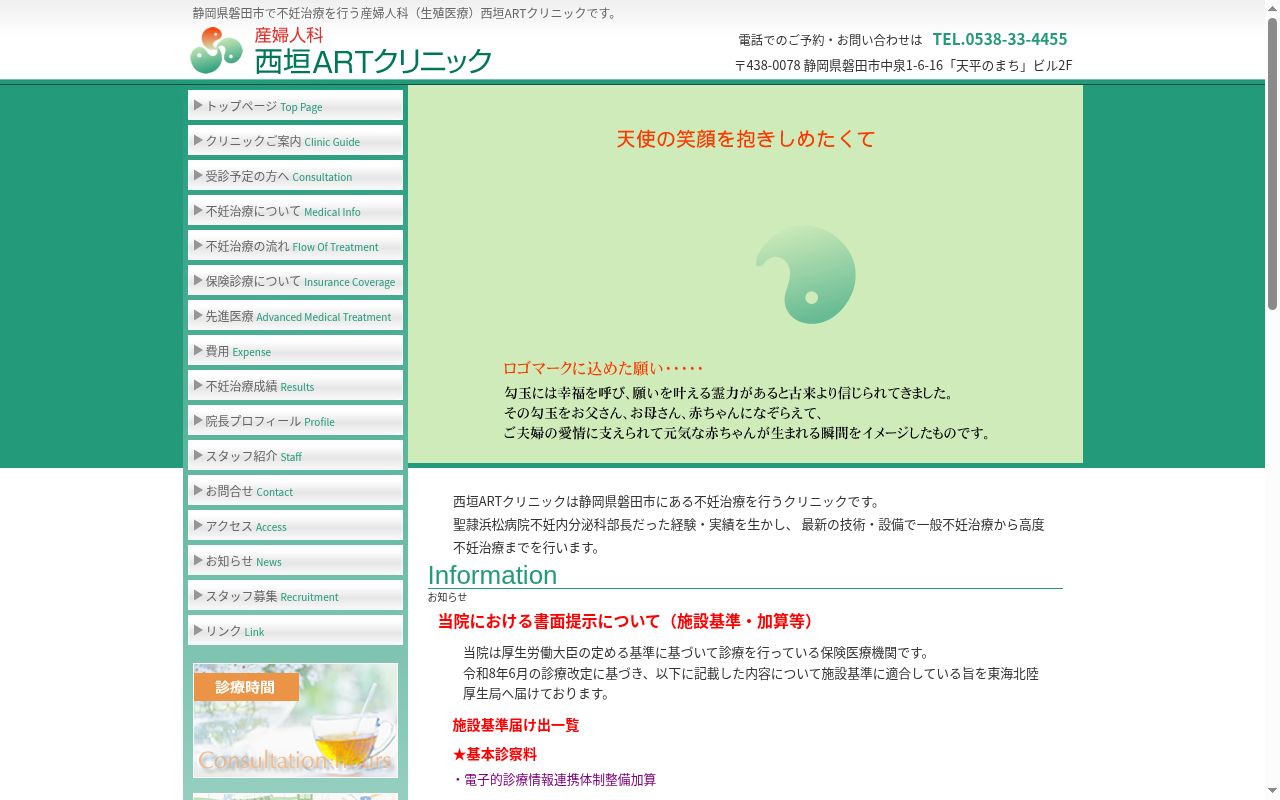Image resolution: width=1280 pixels, height=800 pixels.
Task: Open 保険診療について Insurance Coverage
Action: click(295, 280)
